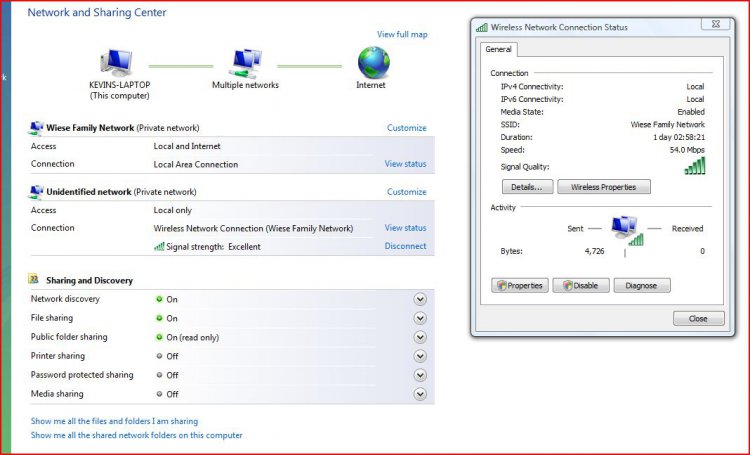The width and height of the screenshot is (750, 455).
Task: Click the signal strength bars icon
Action: coord(159,246)
